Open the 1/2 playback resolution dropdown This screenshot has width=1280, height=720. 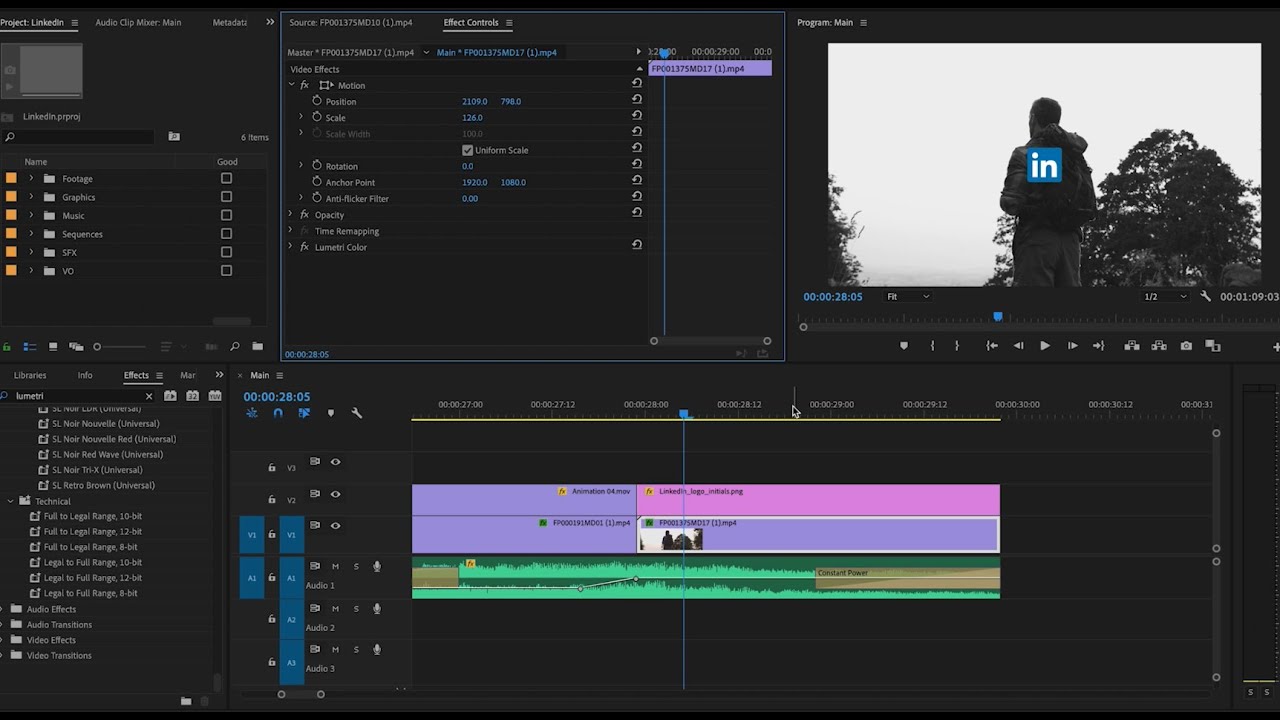1165,296
